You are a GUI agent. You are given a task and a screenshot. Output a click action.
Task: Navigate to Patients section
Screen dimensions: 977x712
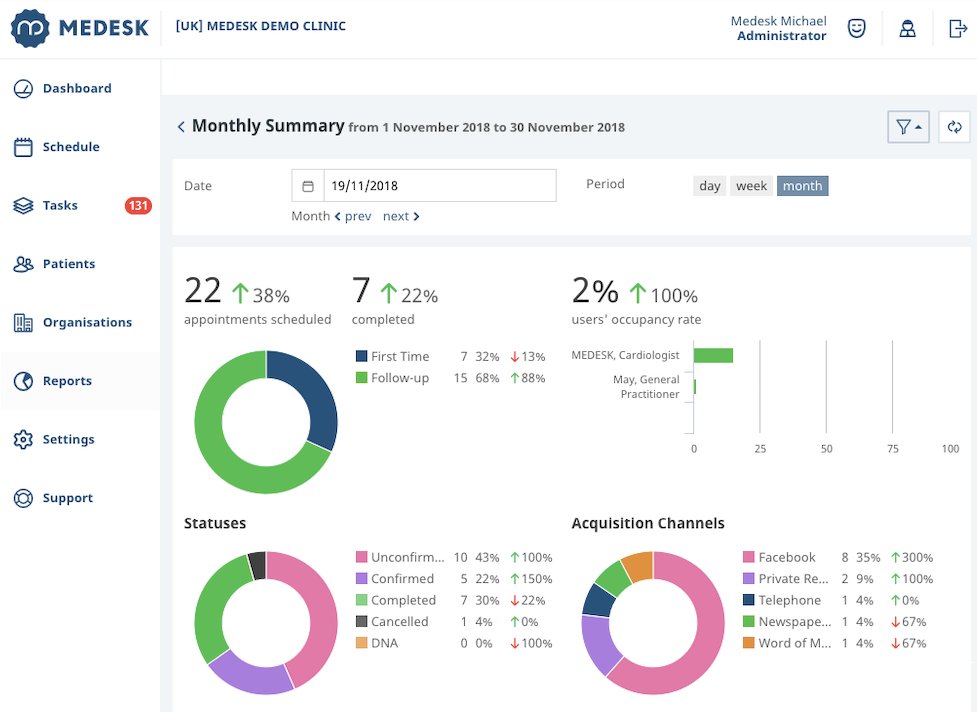pyautogui.click(x=68, y=264)
